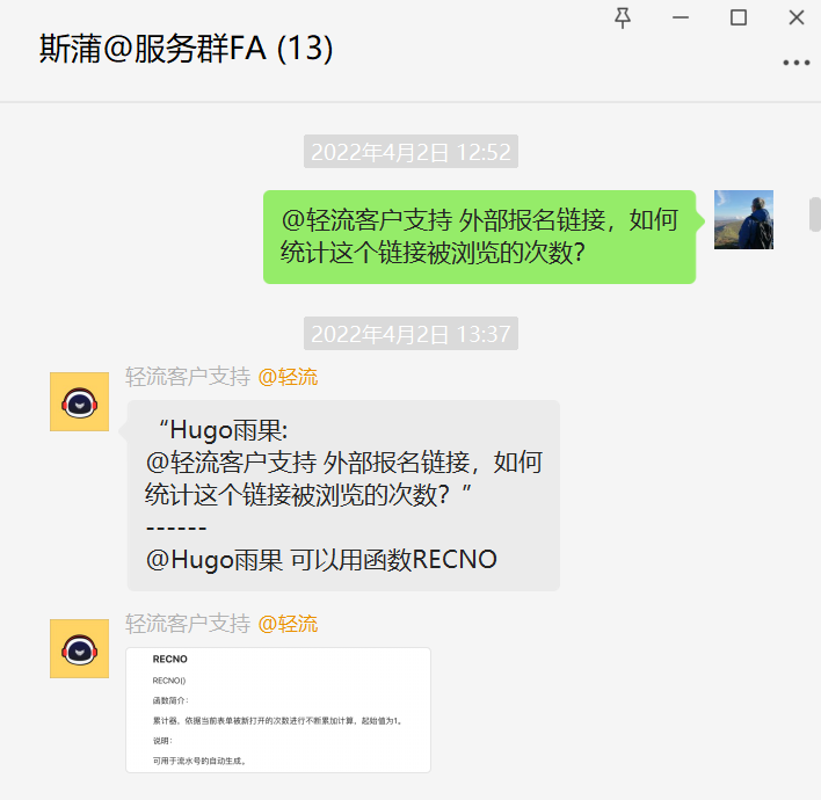Click the 2022年4月2日 12:52 timestamp

point(411,152)
